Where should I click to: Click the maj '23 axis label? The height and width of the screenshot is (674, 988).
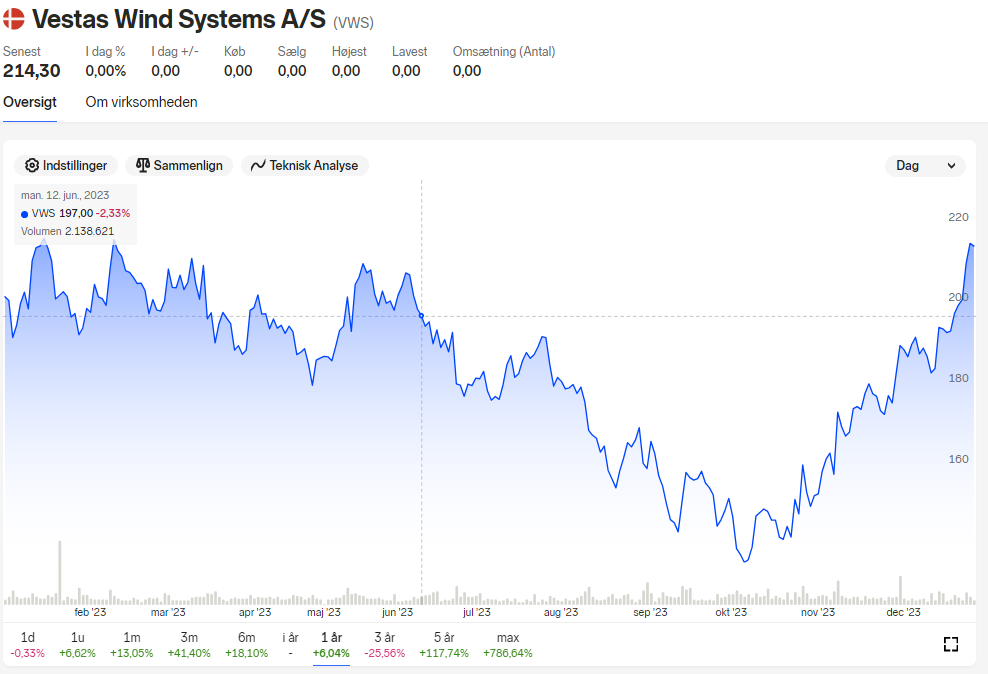324,612
